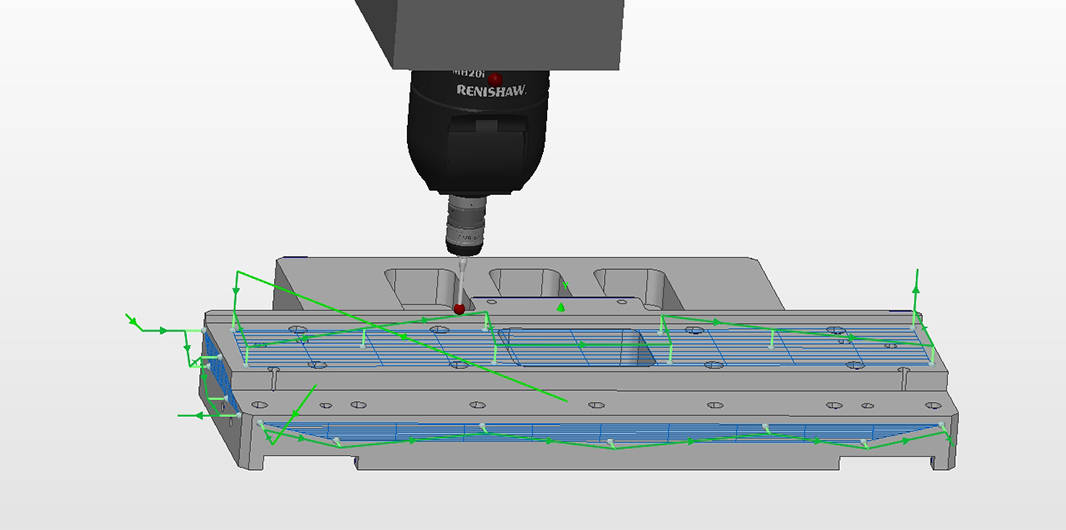The image size is (1066, 530).
Task: Select the middle pocket on back plate
Action: (527, 283)
